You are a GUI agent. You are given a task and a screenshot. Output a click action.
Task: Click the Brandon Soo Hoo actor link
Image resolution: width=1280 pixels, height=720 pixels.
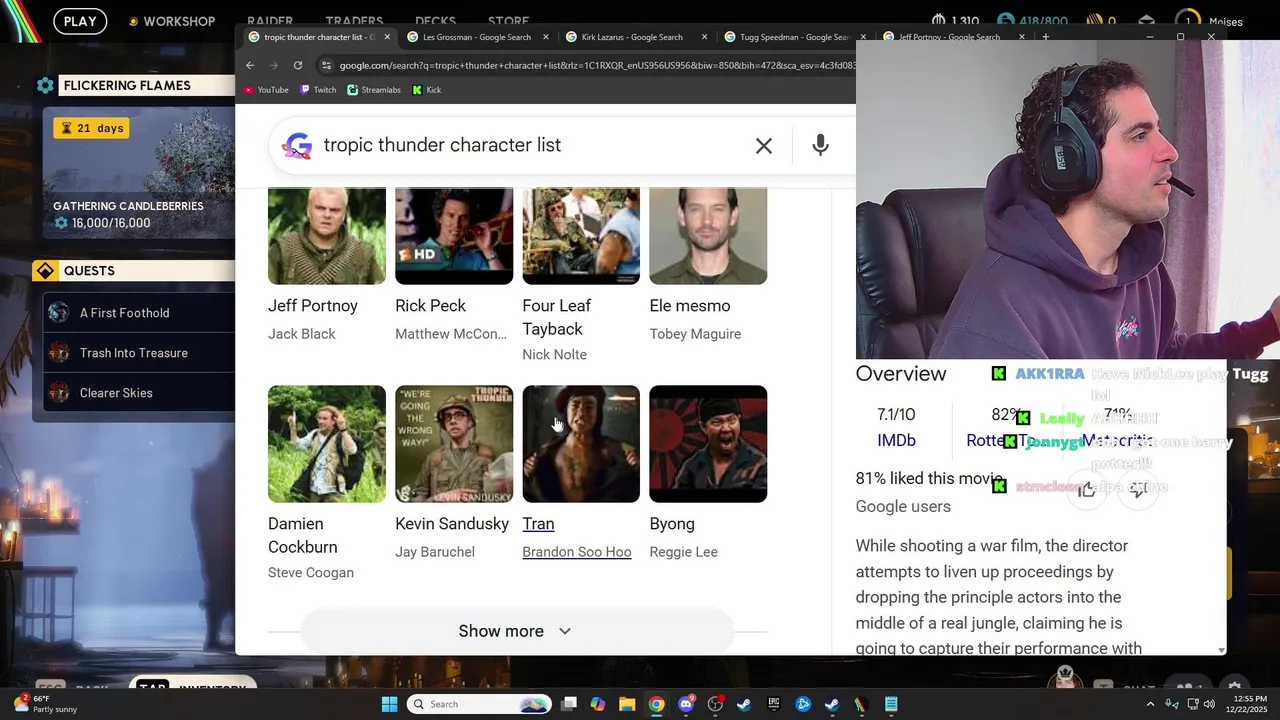[577, 552]
